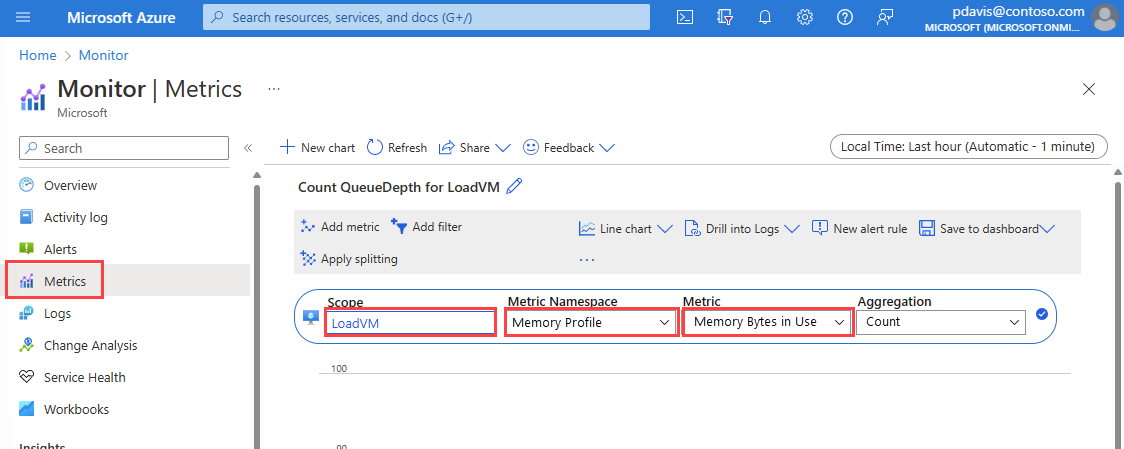Open the Aggregation Count dropdown
Image resolution: width=1124 pixels, height=449 pixels.
(x=942, y=322)
